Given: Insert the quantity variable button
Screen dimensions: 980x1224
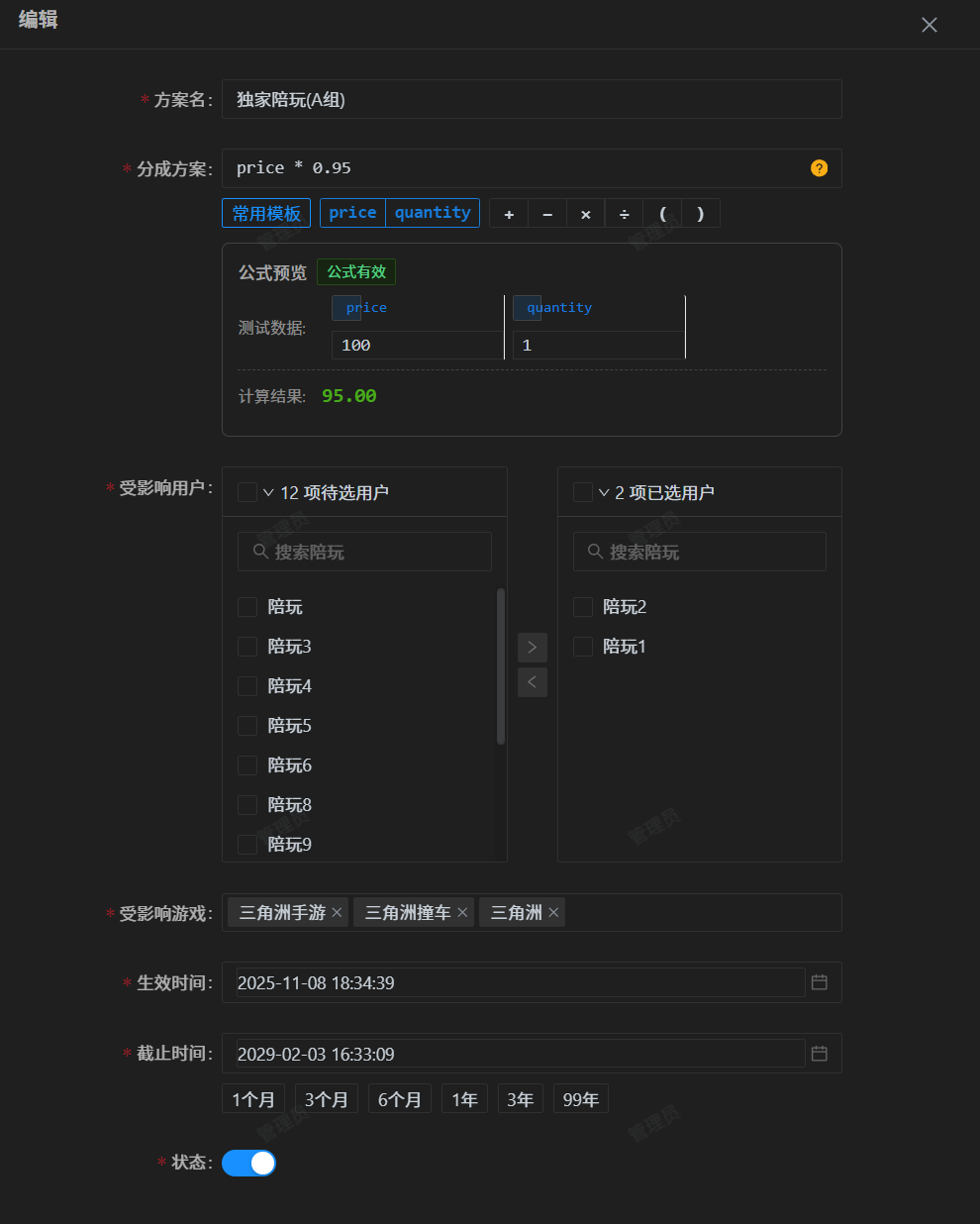Looking at the screenshot, I should tap(433, 213).
